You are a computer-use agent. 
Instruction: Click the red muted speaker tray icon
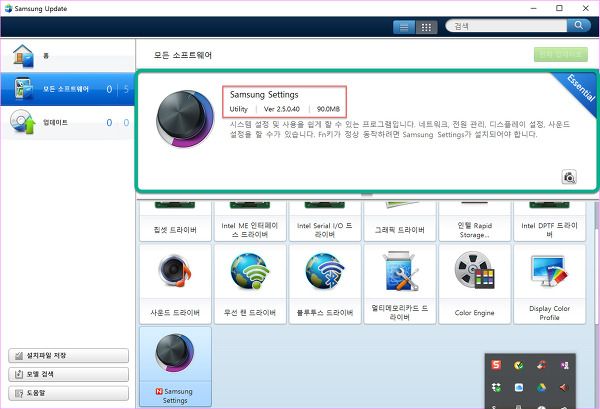[x=564, y=388]
